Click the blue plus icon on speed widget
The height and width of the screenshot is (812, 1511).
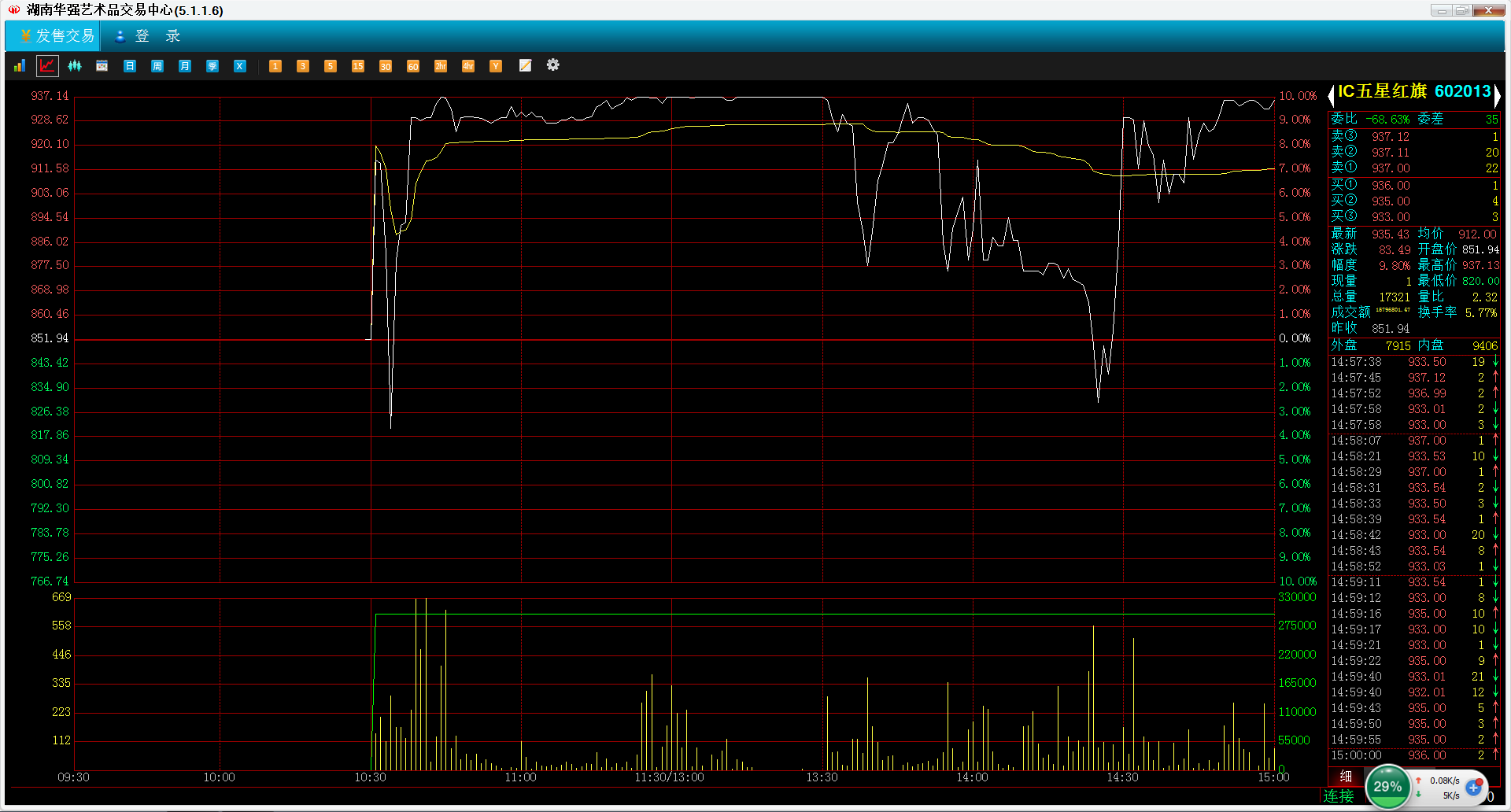tap(1474, 788)
